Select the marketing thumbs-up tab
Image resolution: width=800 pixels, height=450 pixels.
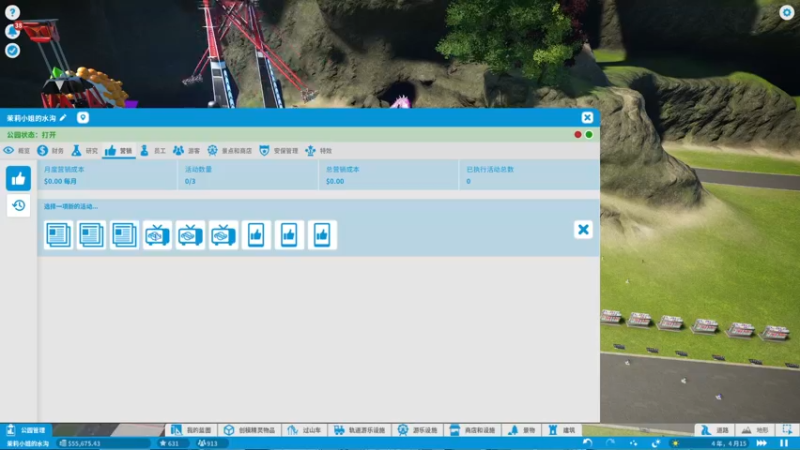[x=118, y=151]
